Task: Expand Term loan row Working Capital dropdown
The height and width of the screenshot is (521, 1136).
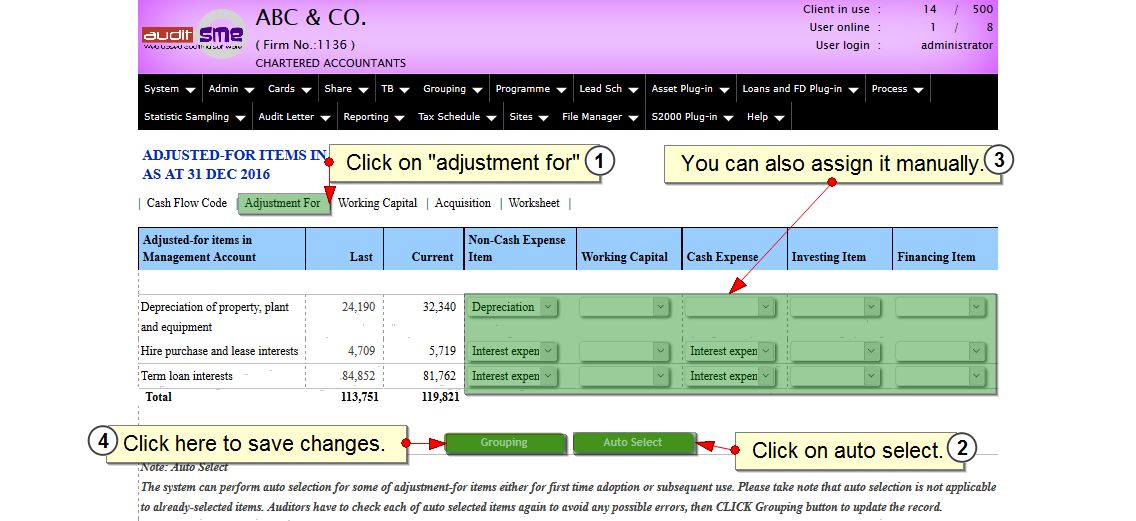Action: click(624, 376)
